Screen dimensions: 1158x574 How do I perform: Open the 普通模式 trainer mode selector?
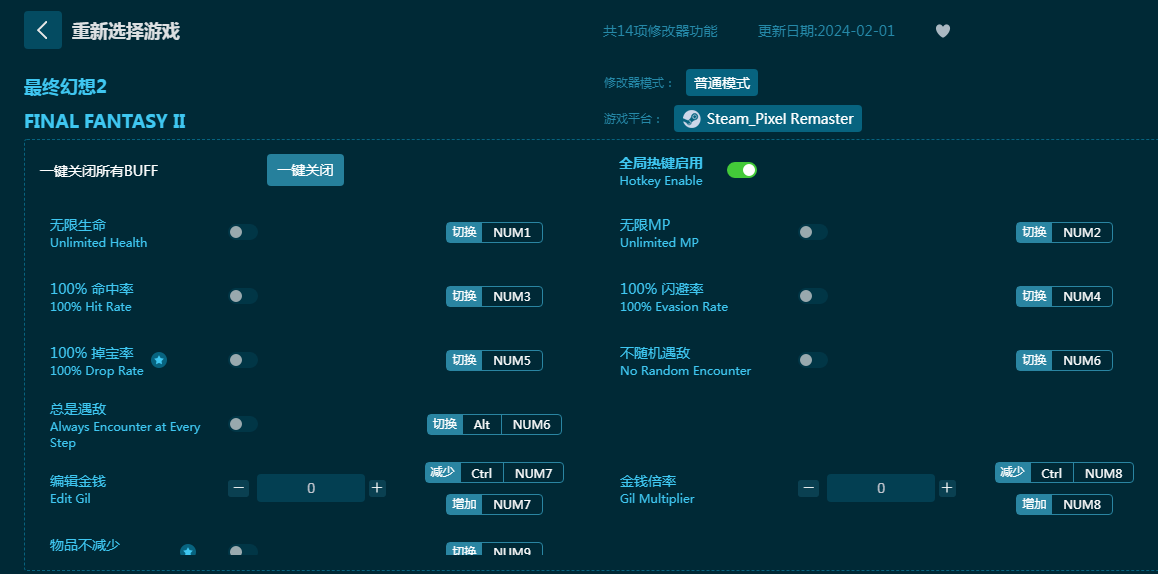point(721,83)
